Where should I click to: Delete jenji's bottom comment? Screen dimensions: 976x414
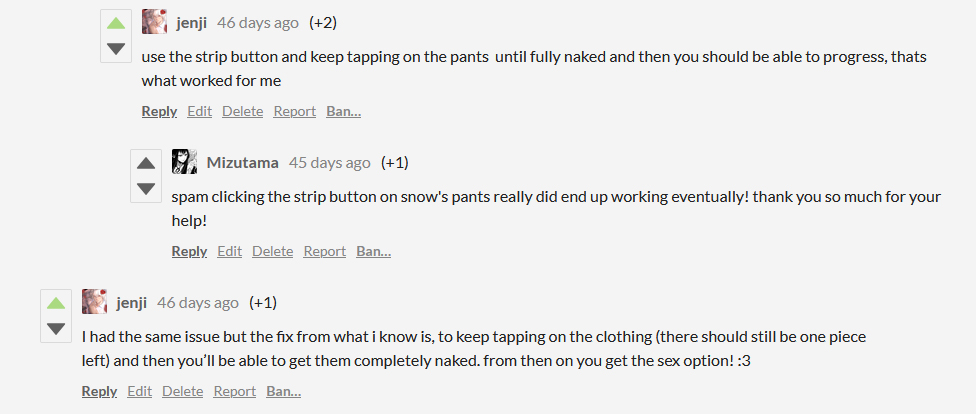(x=182, y=391)
